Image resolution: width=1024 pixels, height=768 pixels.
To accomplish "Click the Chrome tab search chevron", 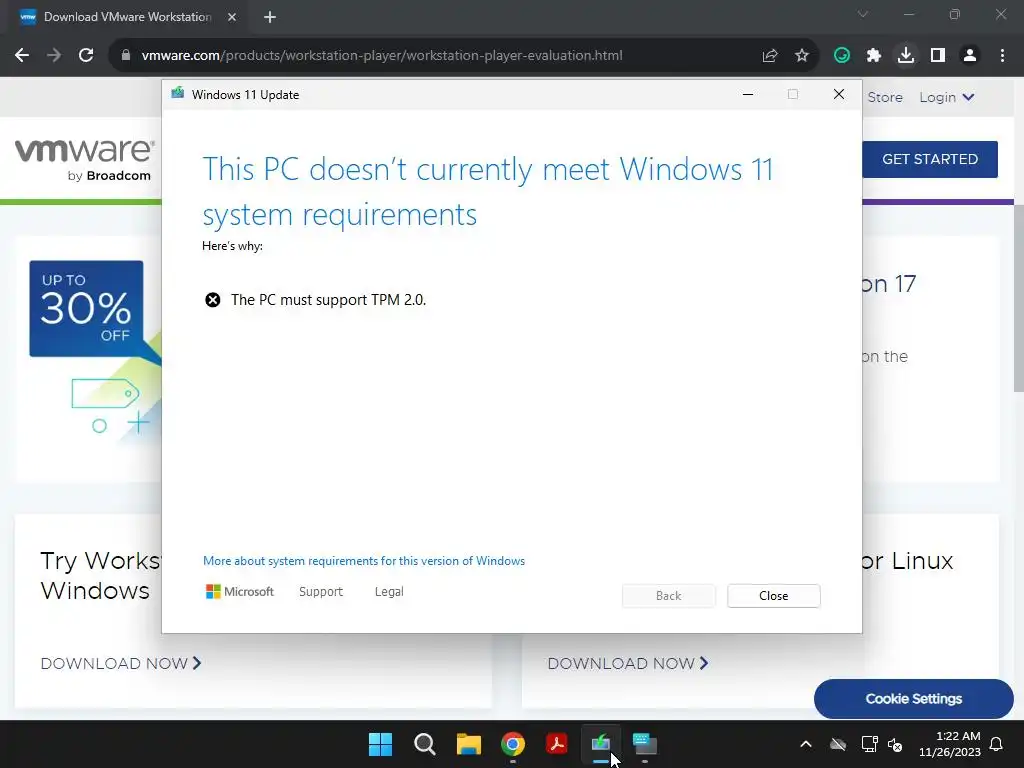I will click(x=863, y=14).
